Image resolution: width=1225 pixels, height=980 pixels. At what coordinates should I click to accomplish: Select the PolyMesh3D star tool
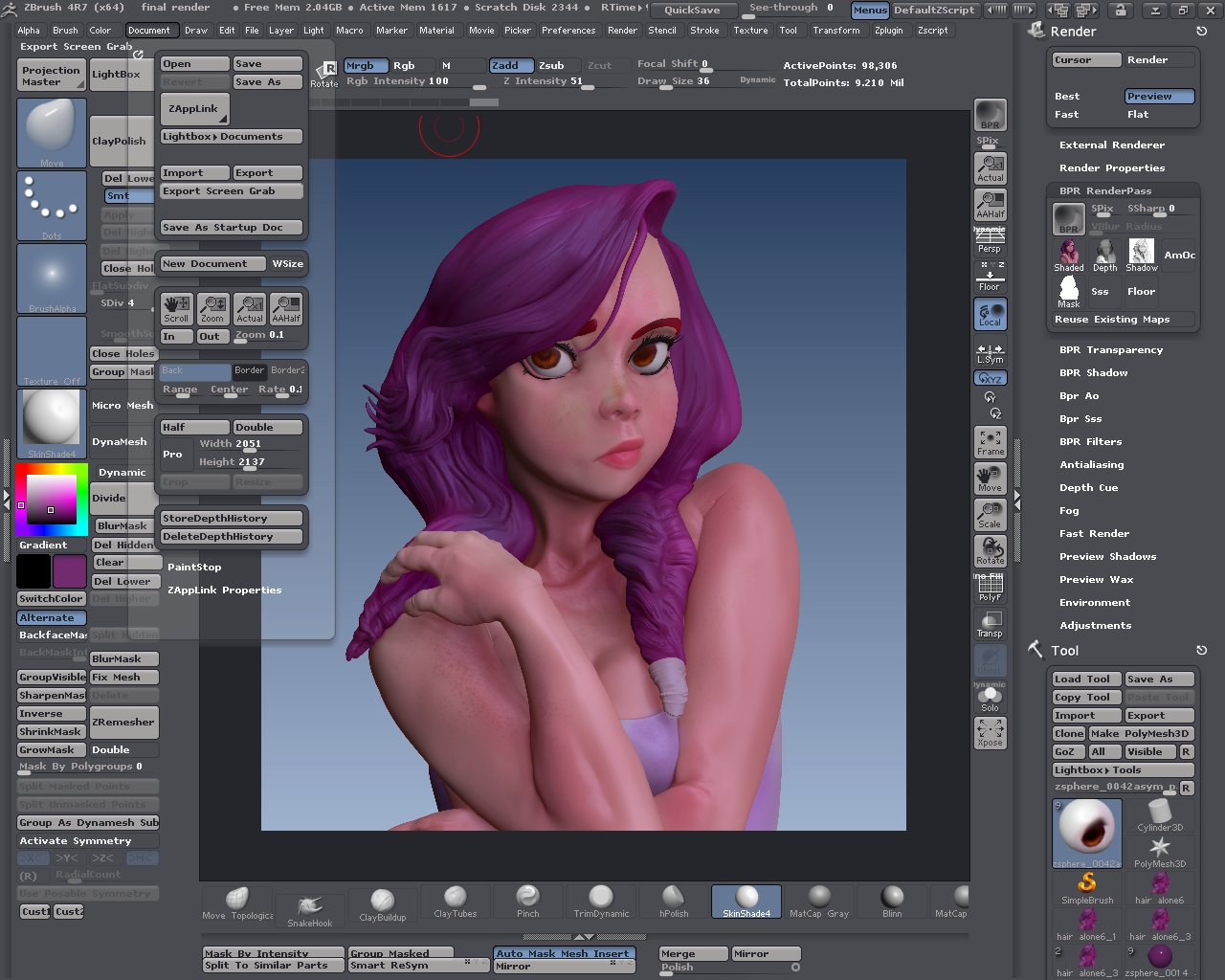(x=1160, y=851)
